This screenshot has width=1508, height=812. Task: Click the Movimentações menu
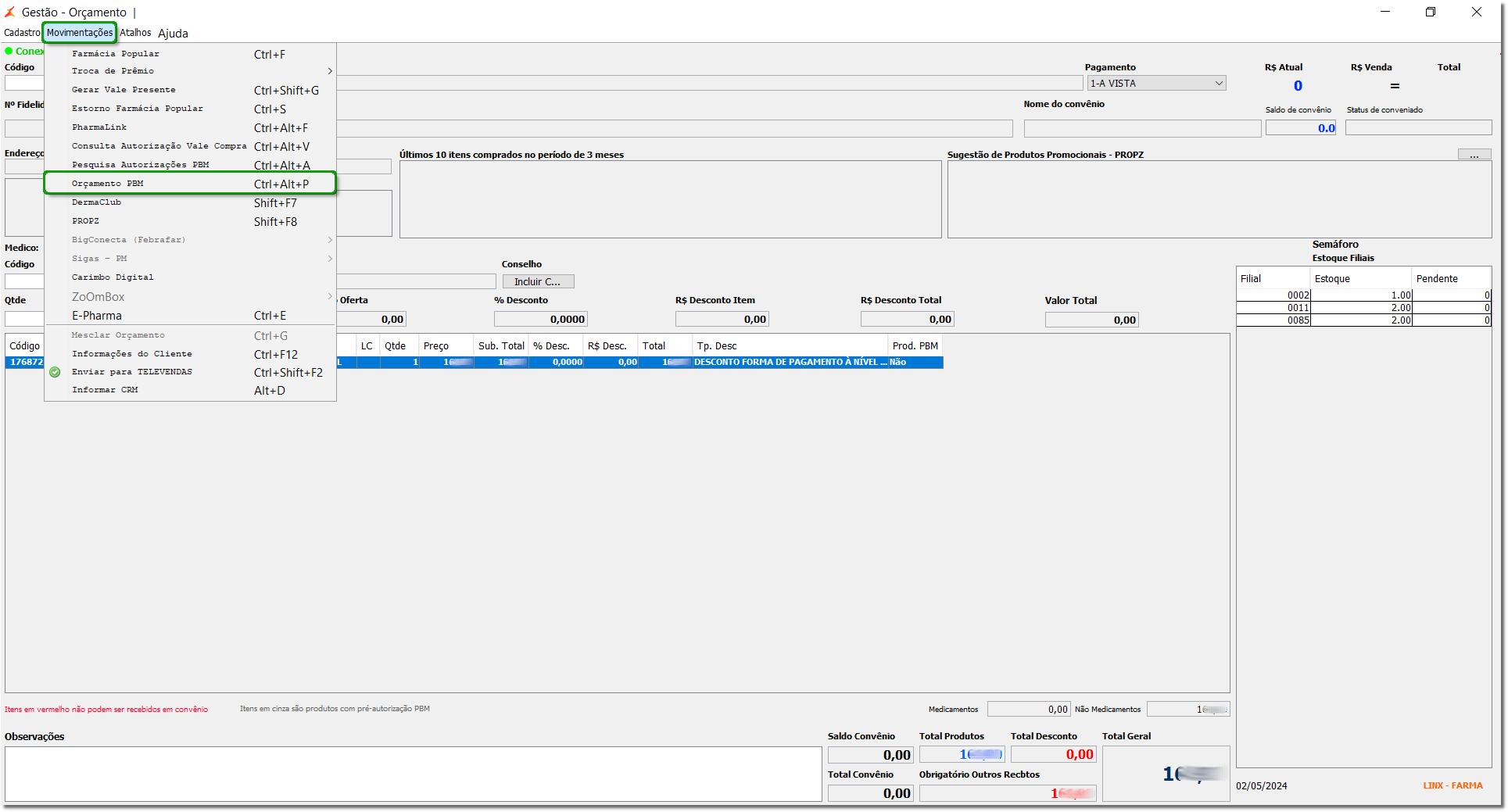[x=80, y=33]
